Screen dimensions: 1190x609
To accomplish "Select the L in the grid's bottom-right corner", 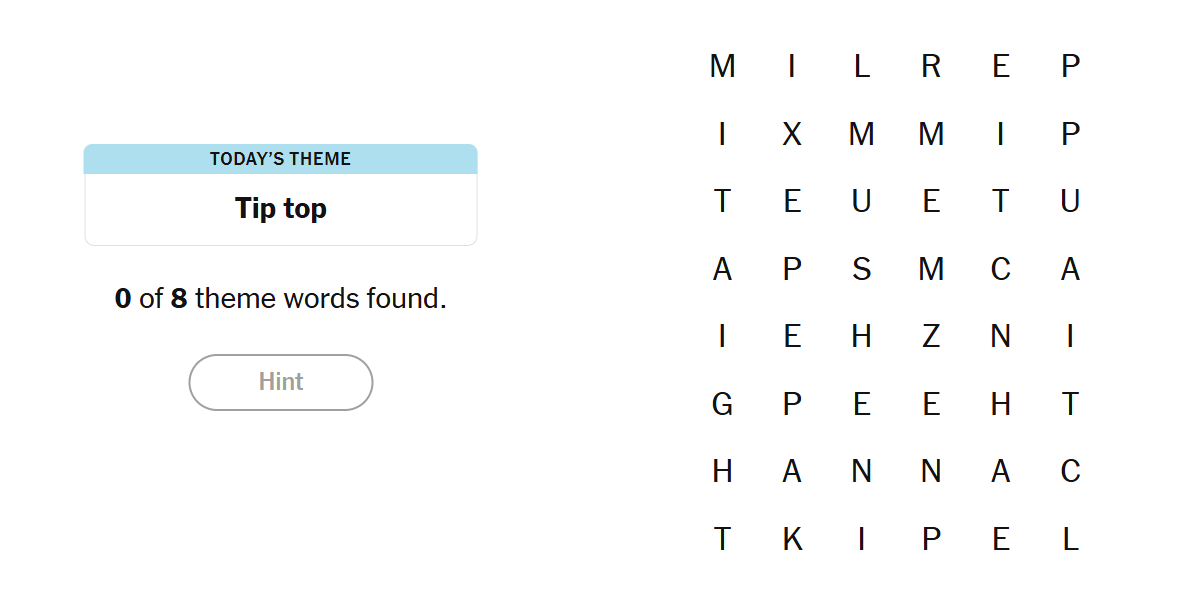I will point(1070,540).
